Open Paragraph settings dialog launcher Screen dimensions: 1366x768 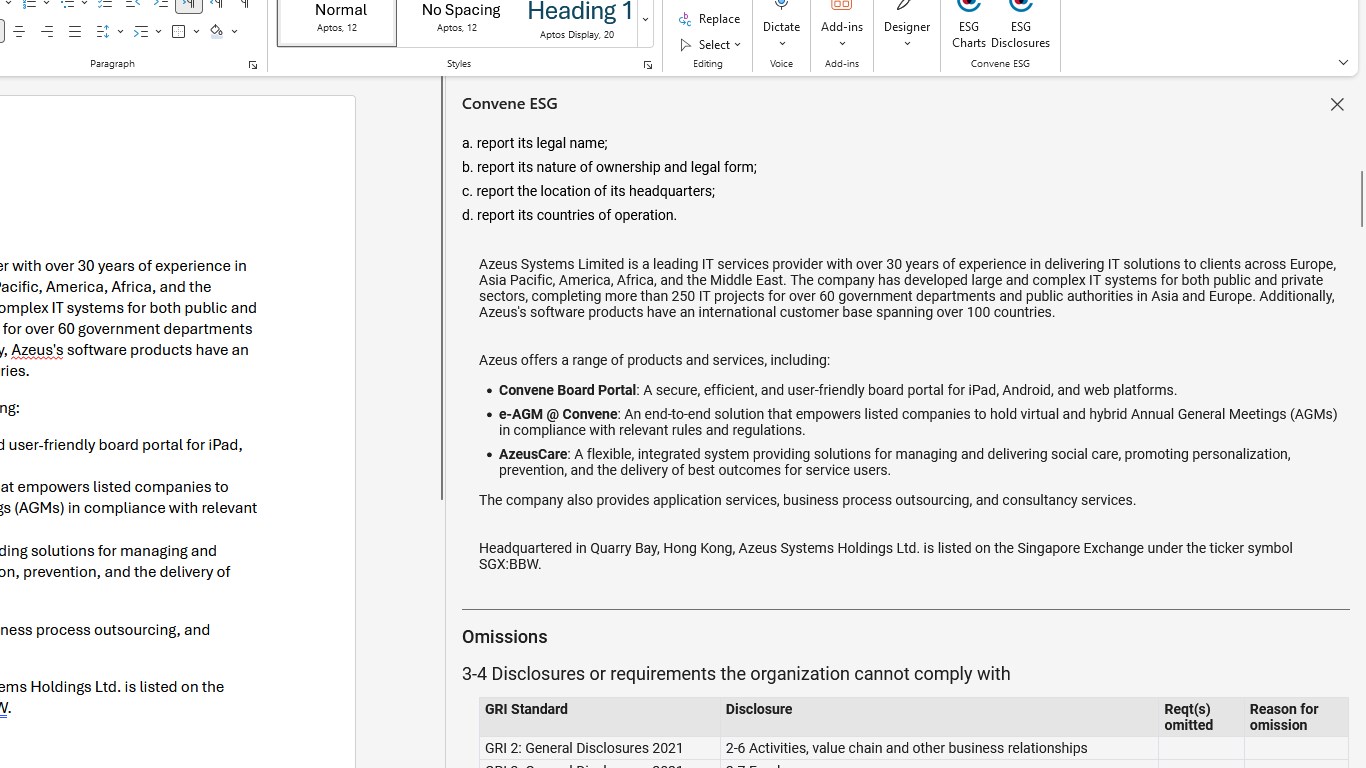[x=253, y=65]
